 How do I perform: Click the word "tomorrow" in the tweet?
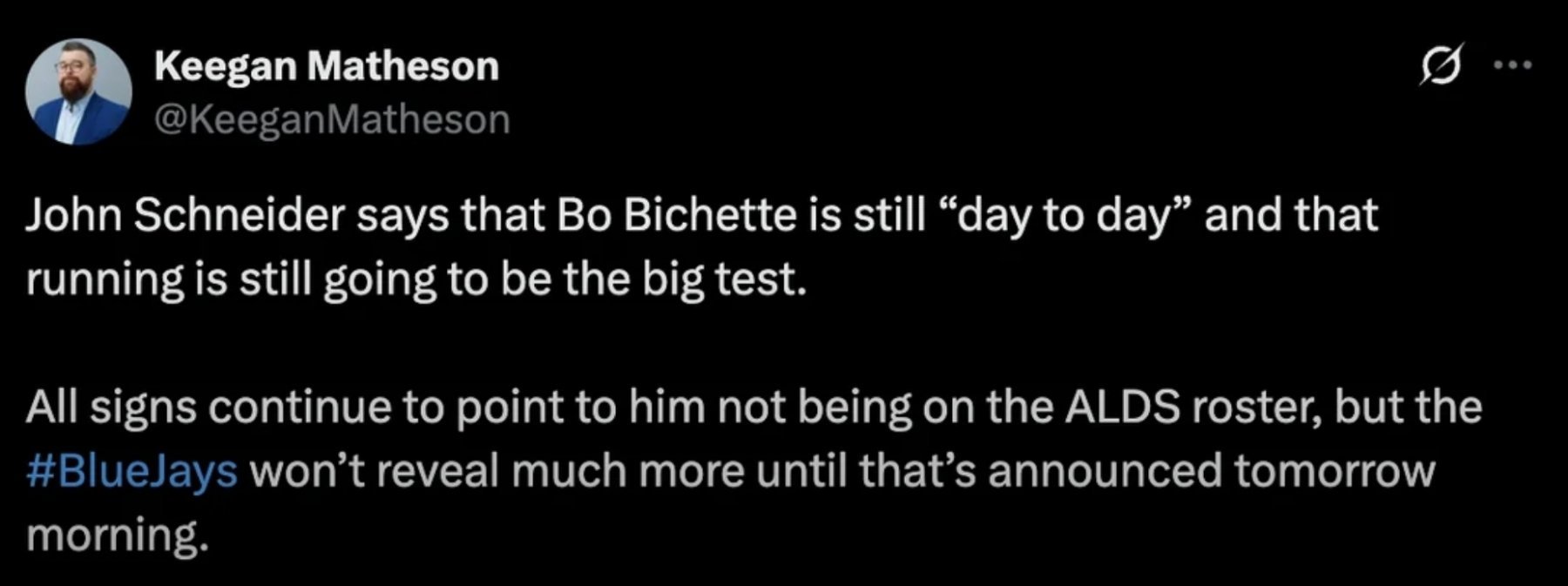click(1335, 471)
